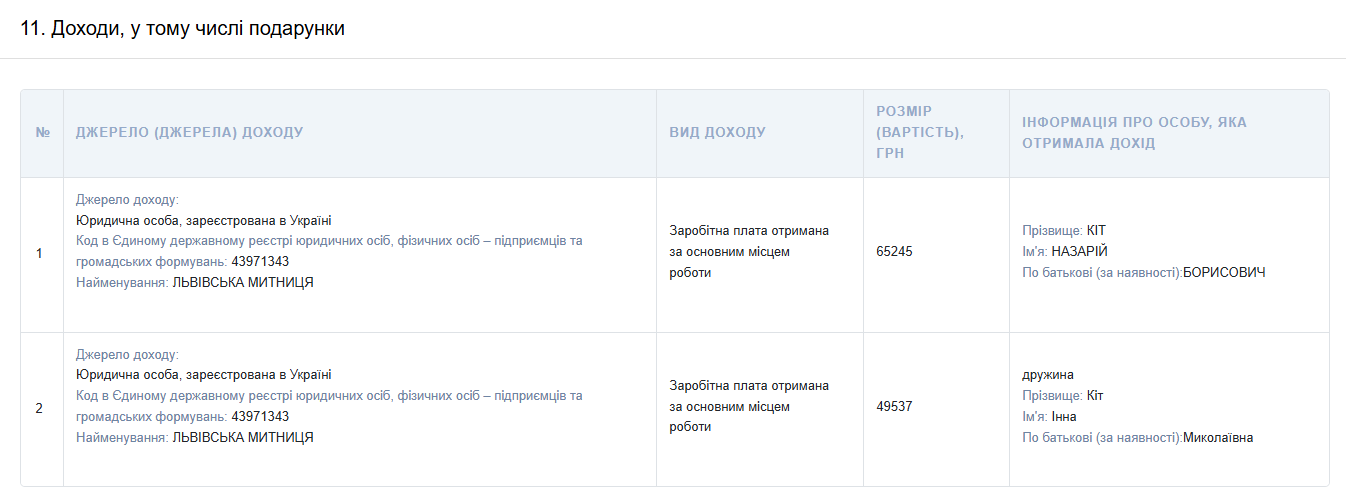Click the patronymic 'БОРИСОВИЧ'
1346x504 pixels.
coord(1224,273)
